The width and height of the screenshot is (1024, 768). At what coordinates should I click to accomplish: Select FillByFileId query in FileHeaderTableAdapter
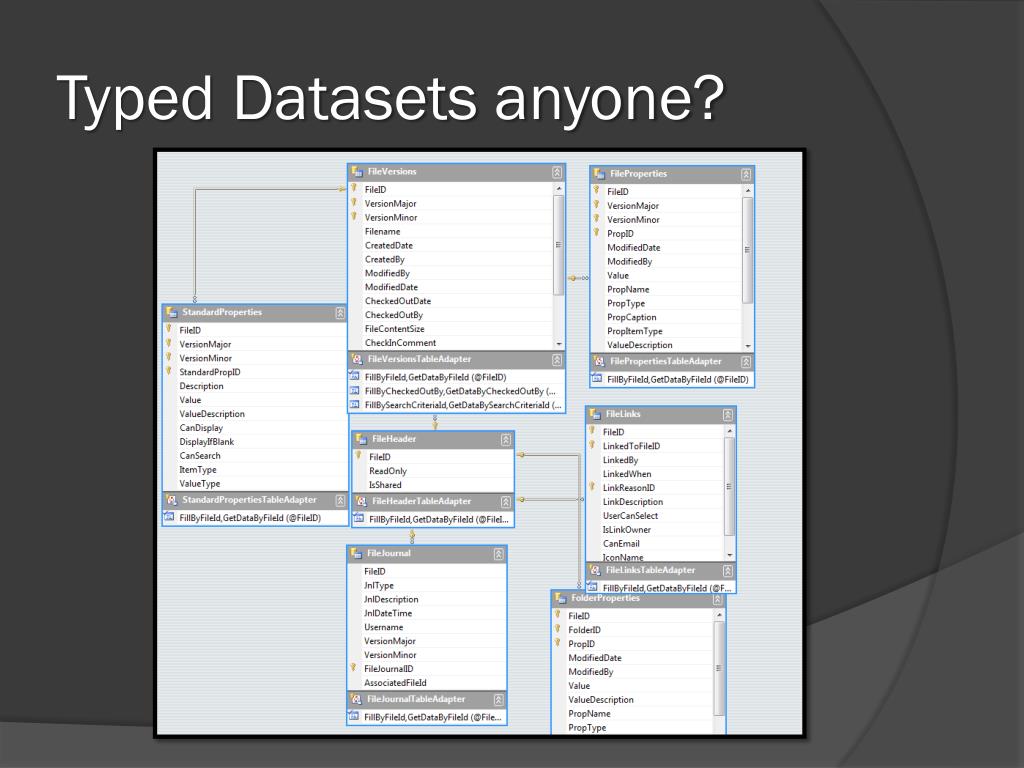(438, 520)
